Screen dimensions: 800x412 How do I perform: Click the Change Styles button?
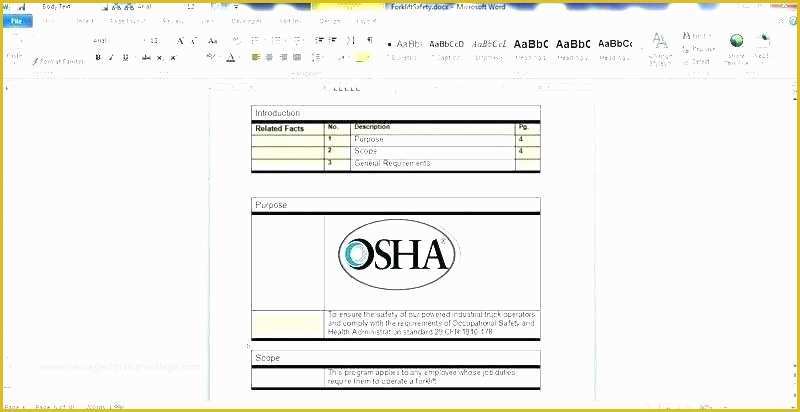660,49
